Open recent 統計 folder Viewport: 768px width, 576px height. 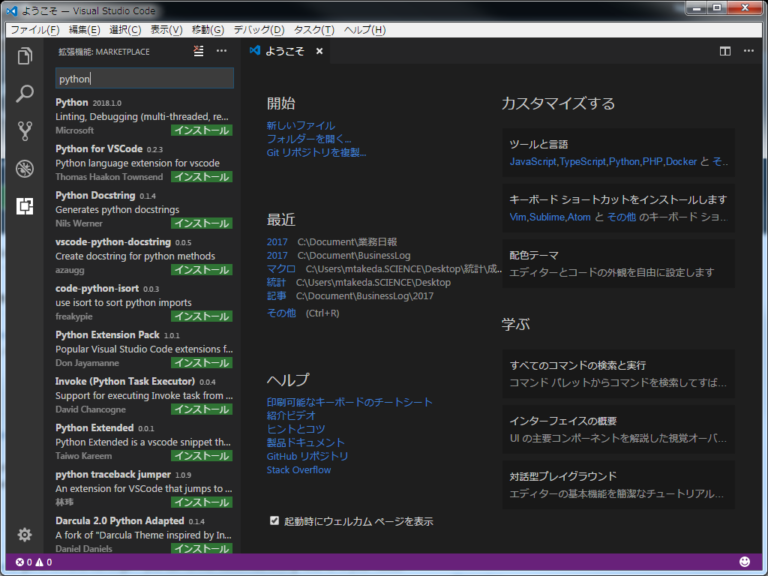(276, 283)
